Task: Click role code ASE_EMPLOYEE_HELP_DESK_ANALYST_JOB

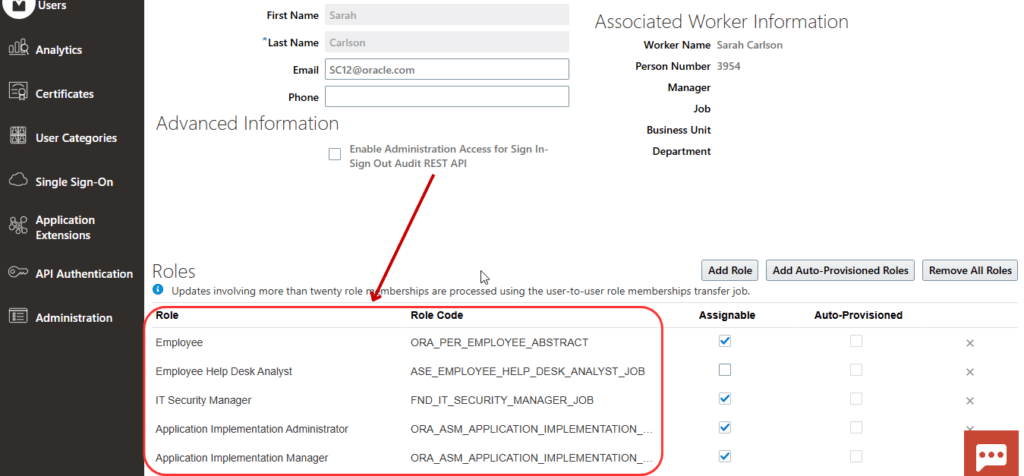Action: click(528, 371)
